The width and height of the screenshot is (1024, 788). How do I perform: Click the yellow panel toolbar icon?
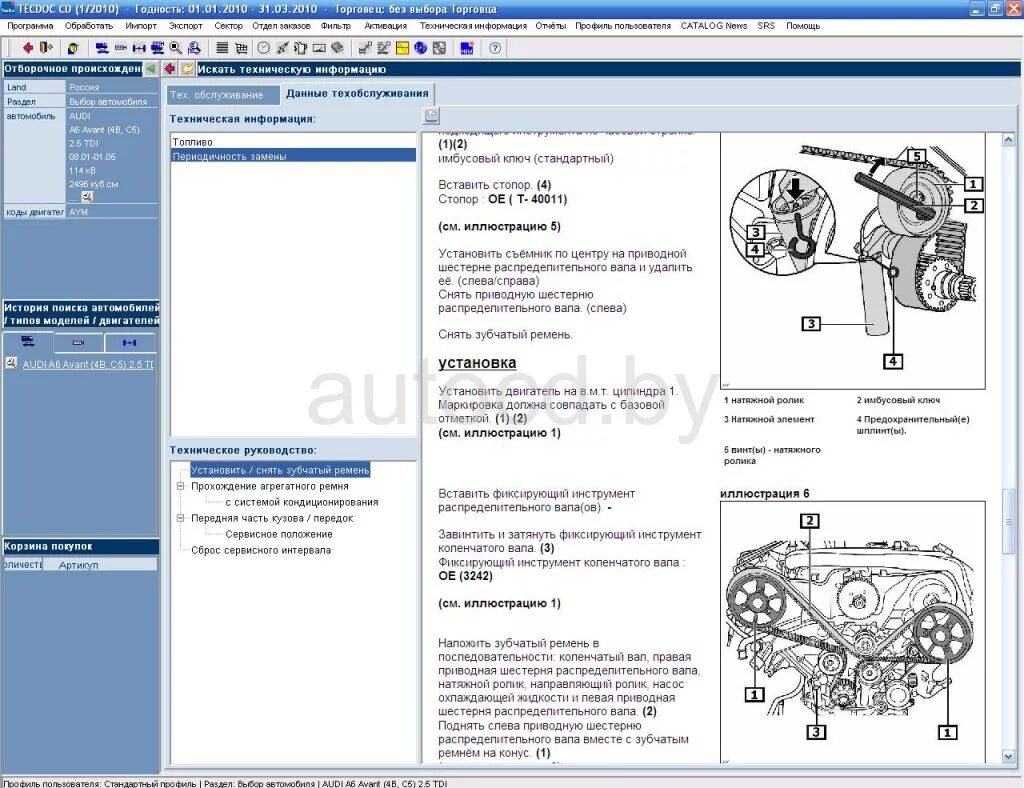(402, 48)
